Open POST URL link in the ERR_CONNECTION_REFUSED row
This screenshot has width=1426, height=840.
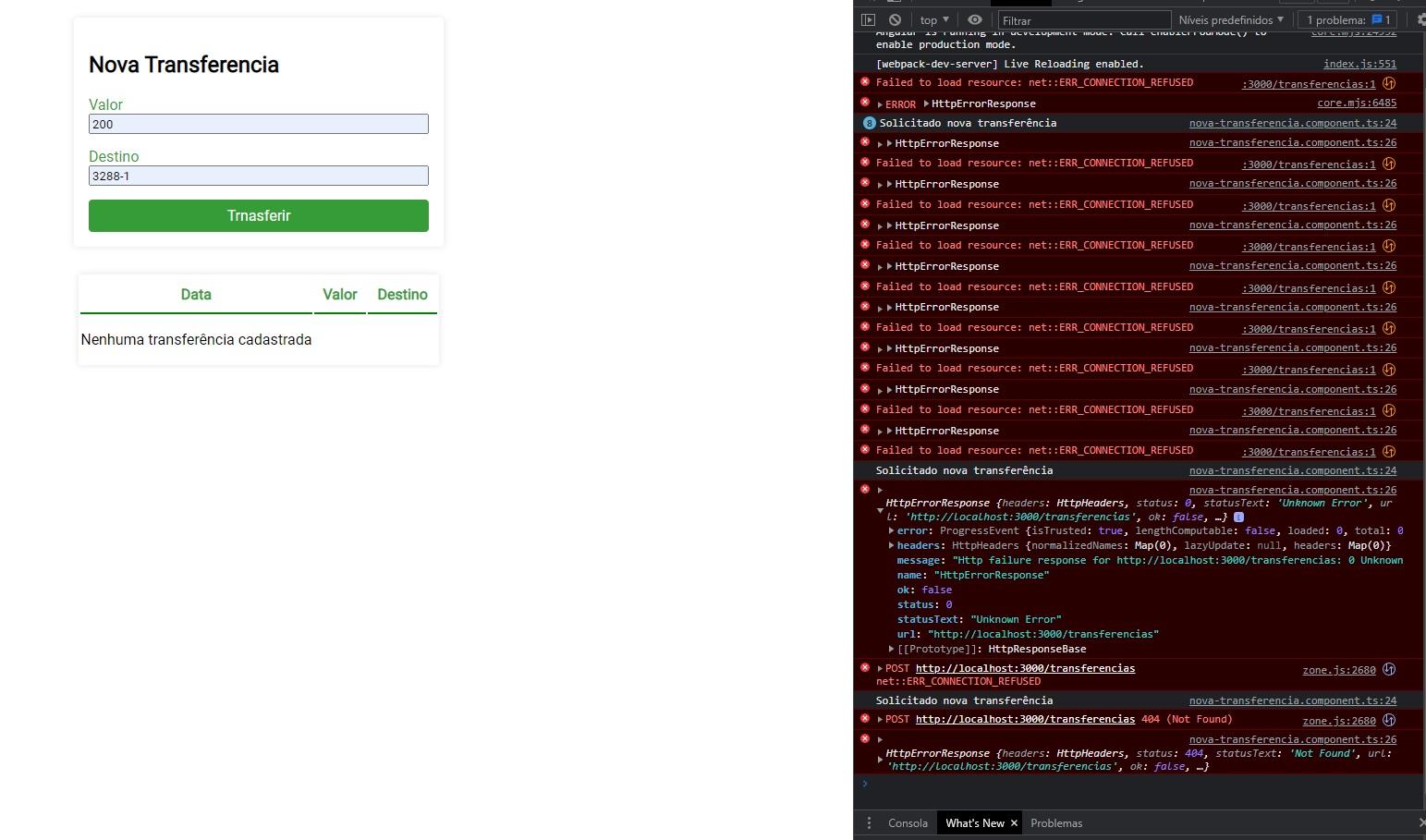(x=1025, y=668)
